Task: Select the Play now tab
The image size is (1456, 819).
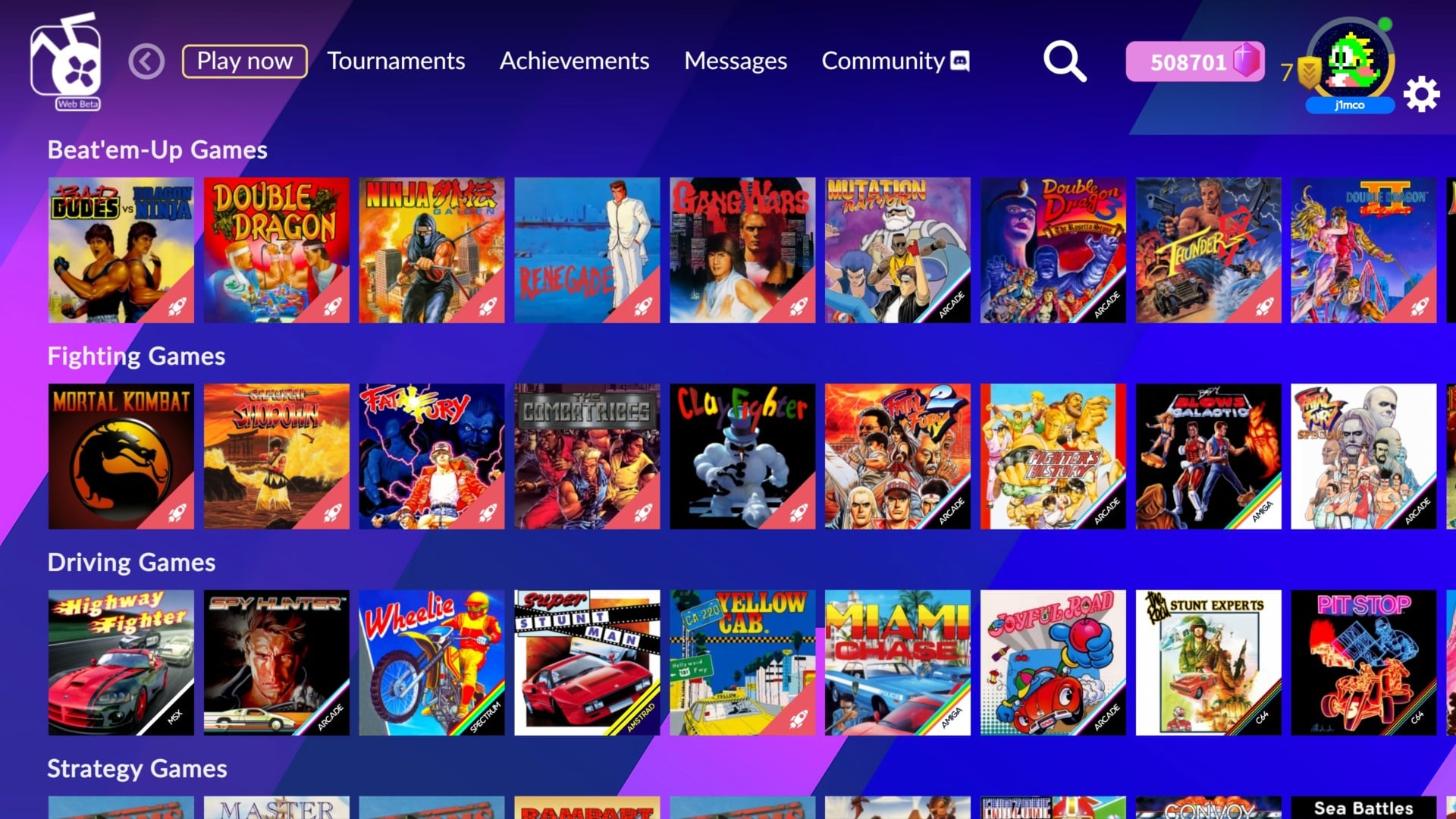Action: point(244,61)
